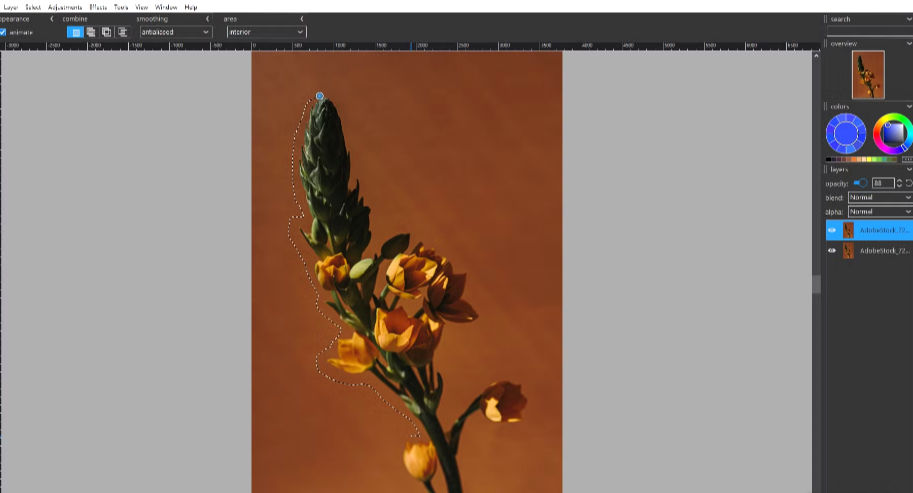Click the top AdobeStock layer thumbnail
This screenshot has width=913, height=493.
848,230
